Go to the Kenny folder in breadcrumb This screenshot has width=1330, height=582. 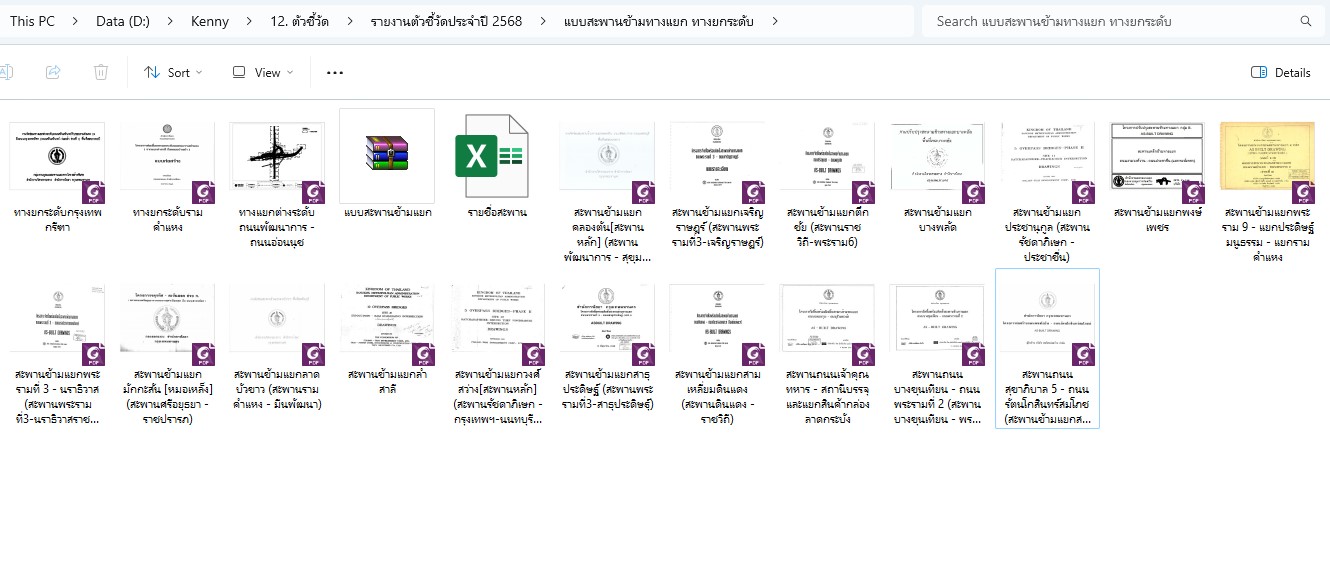tap(210, 21)
